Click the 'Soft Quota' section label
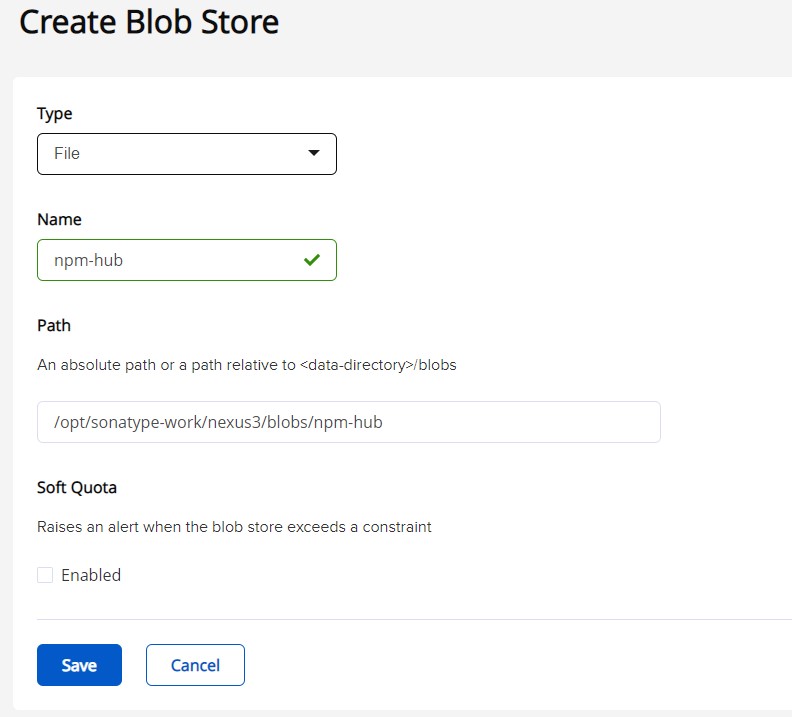The height and width of the screenshot is (717, 792). pos(77,488)
